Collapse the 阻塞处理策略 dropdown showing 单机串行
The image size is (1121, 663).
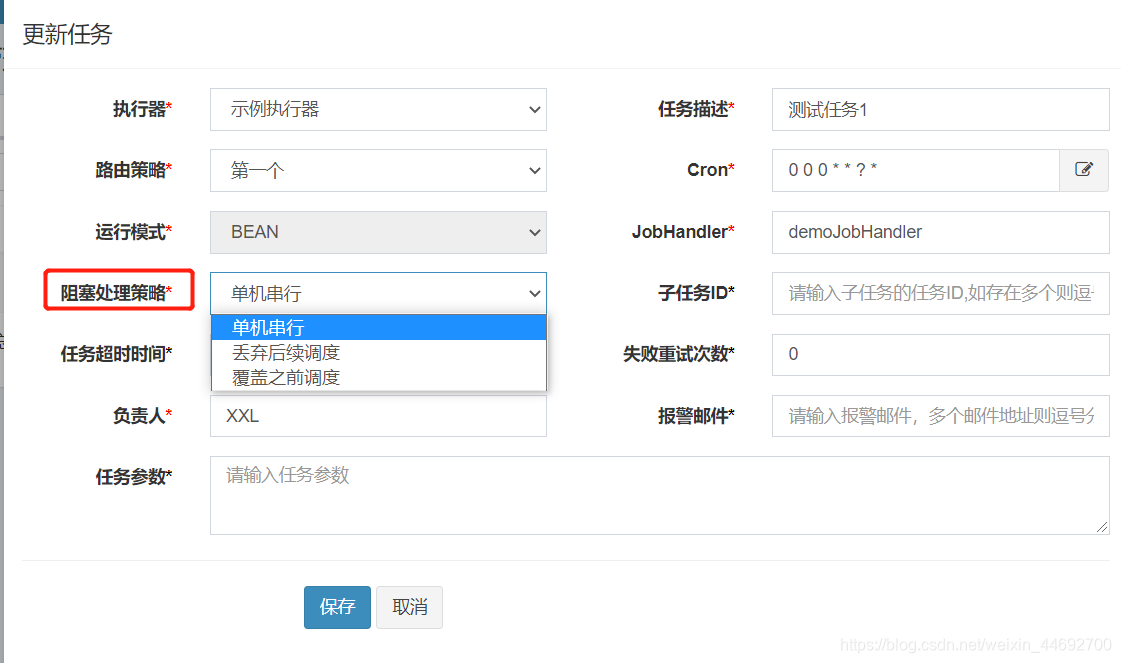[x=378, y=293]
